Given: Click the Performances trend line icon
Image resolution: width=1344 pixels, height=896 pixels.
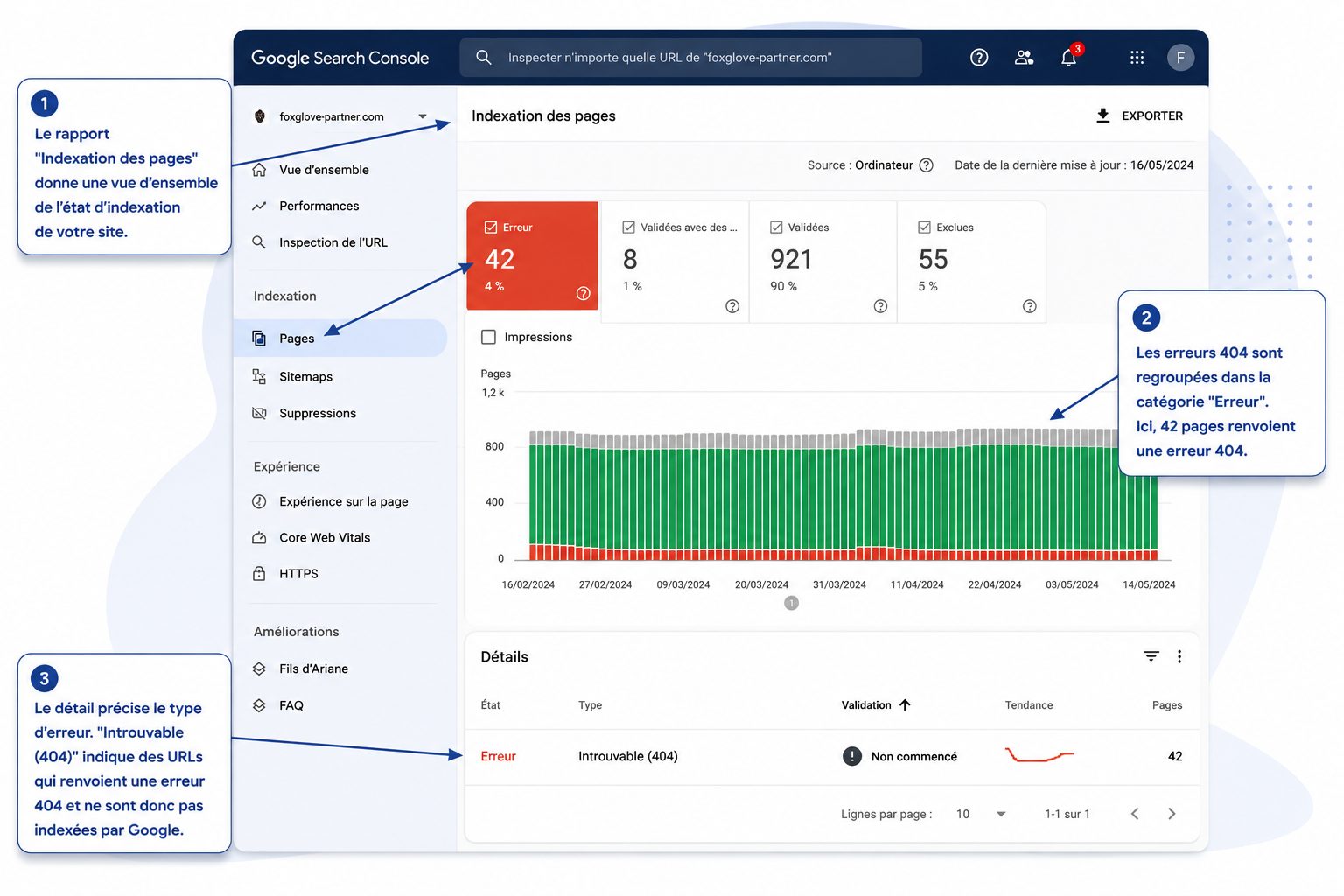Looking at the screenshot, I should (259, 206).
